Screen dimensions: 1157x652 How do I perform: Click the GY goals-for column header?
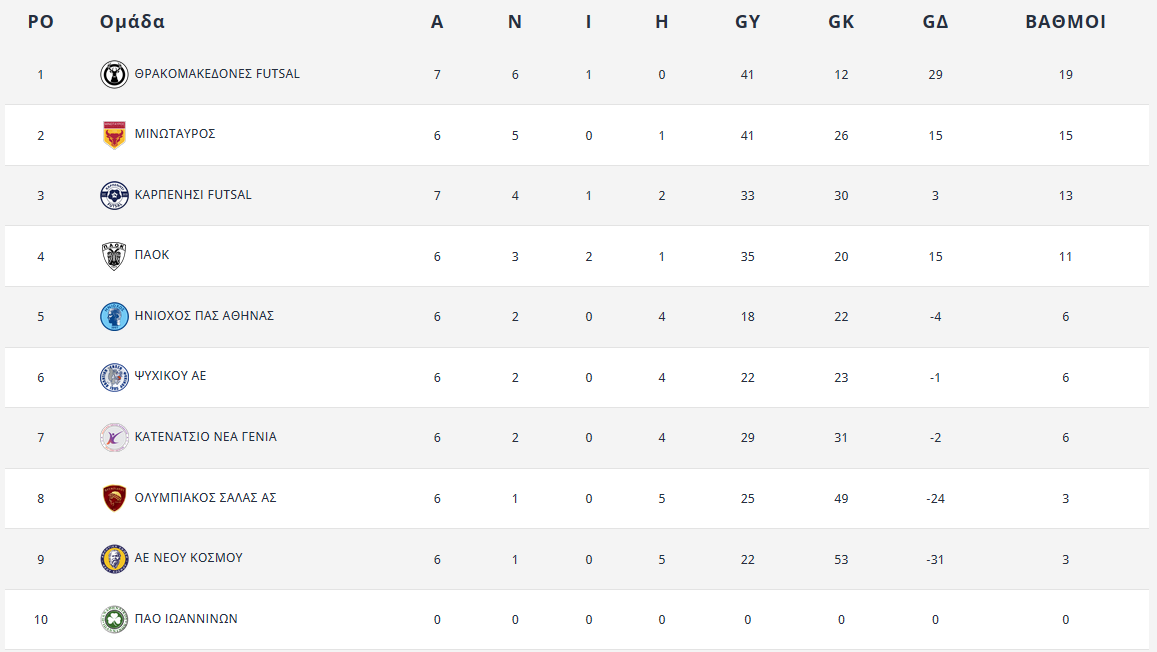[747, 22]
